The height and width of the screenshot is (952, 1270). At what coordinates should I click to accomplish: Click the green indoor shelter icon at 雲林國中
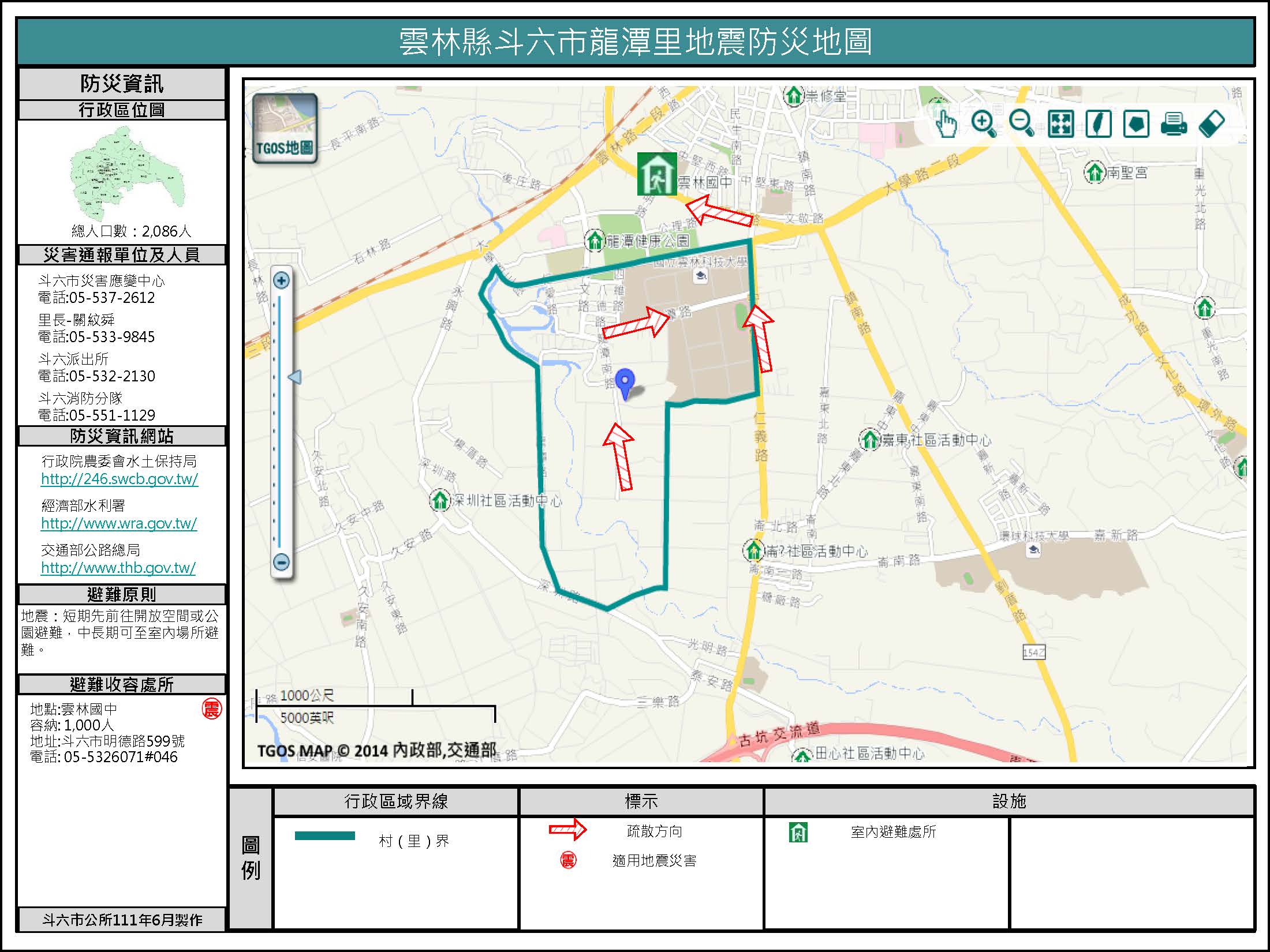tap(657, 174)
